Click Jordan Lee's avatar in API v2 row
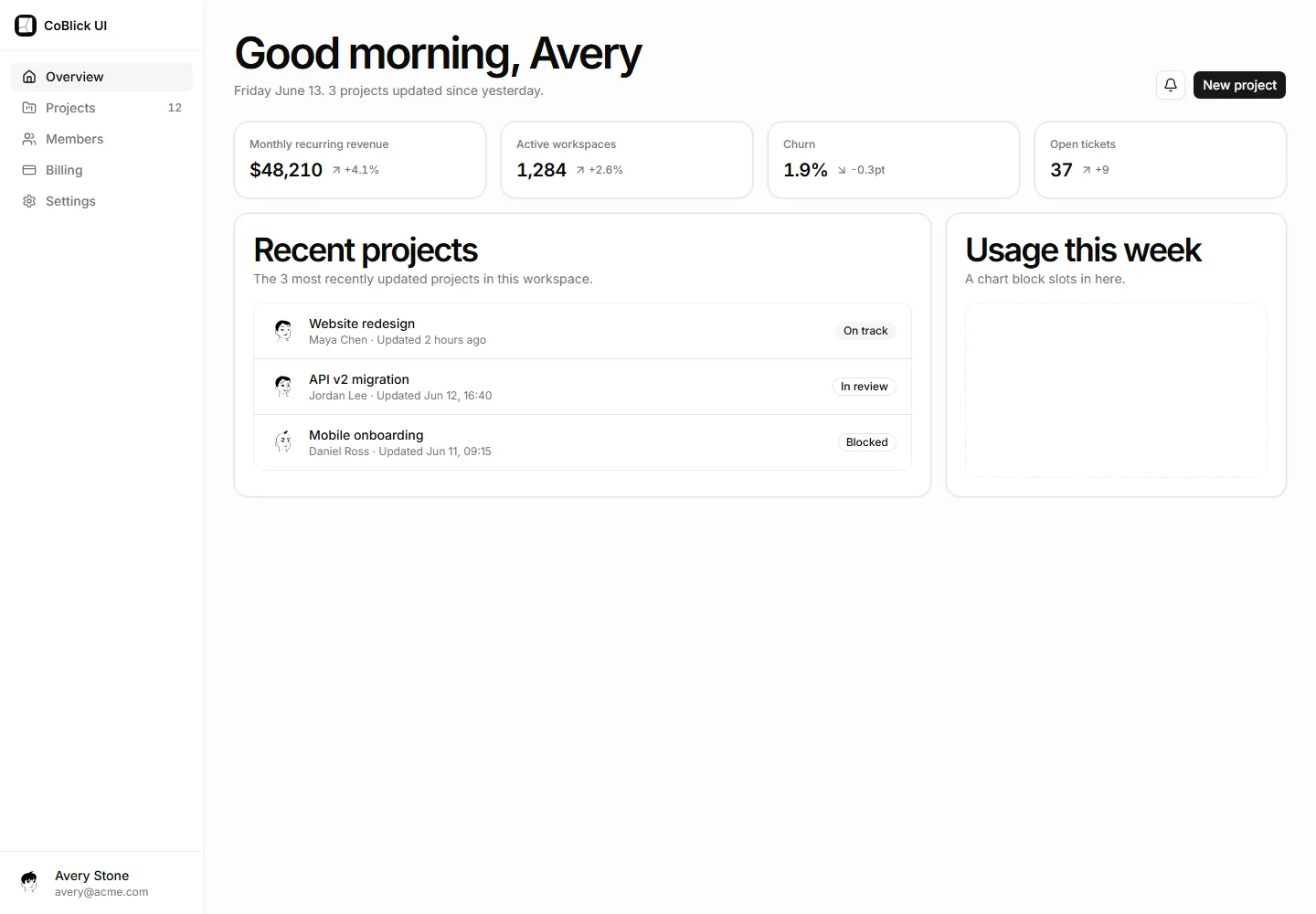This screenshot has width=1316, height=914. point(283,387)
